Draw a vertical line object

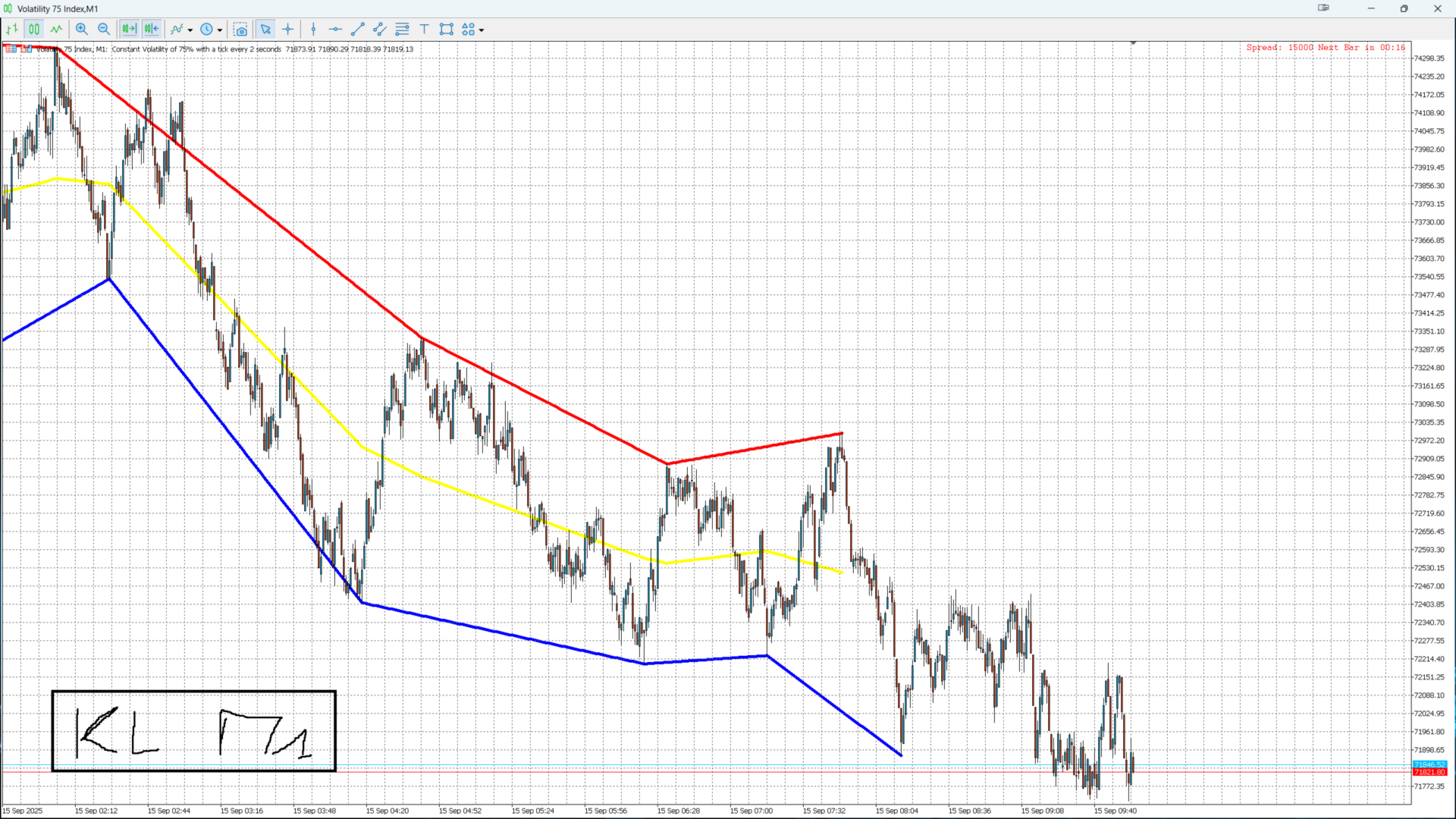tap(313, 30)
